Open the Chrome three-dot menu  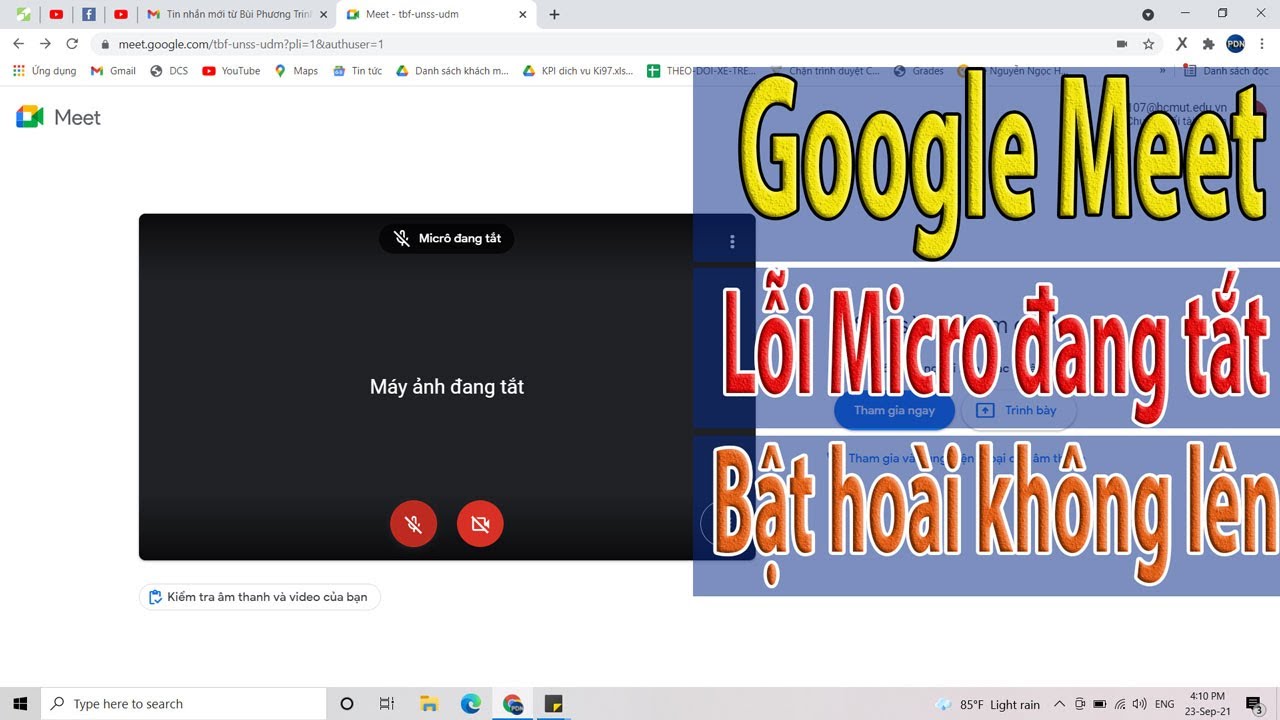(x=1263, y=44)
